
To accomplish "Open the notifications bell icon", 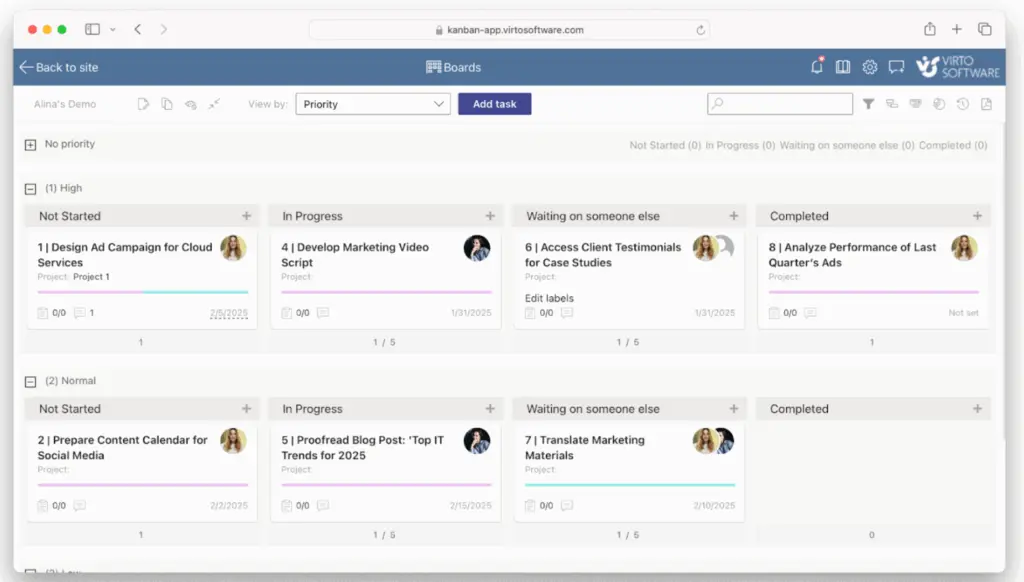I will [x=816, y=67].
